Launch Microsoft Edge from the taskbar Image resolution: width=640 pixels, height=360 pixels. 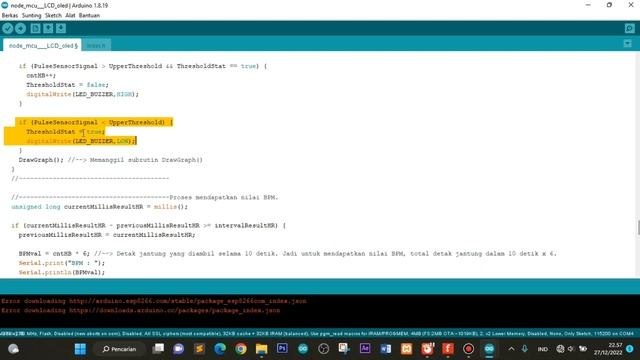tap(220, 349)
